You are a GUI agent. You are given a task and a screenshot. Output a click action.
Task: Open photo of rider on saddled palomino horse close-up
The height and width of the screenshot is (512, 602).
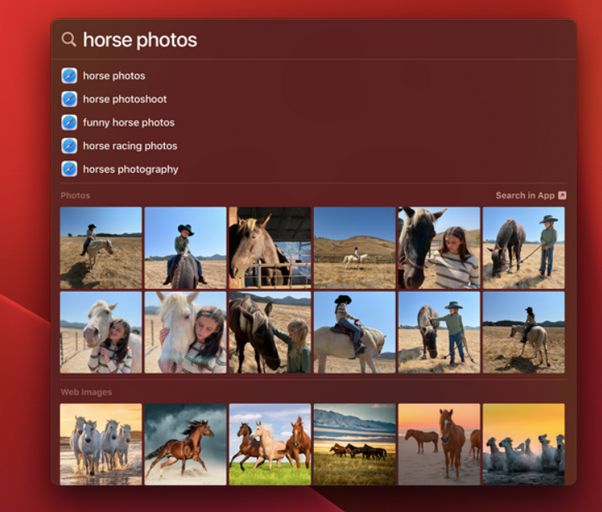pos(355,332)
